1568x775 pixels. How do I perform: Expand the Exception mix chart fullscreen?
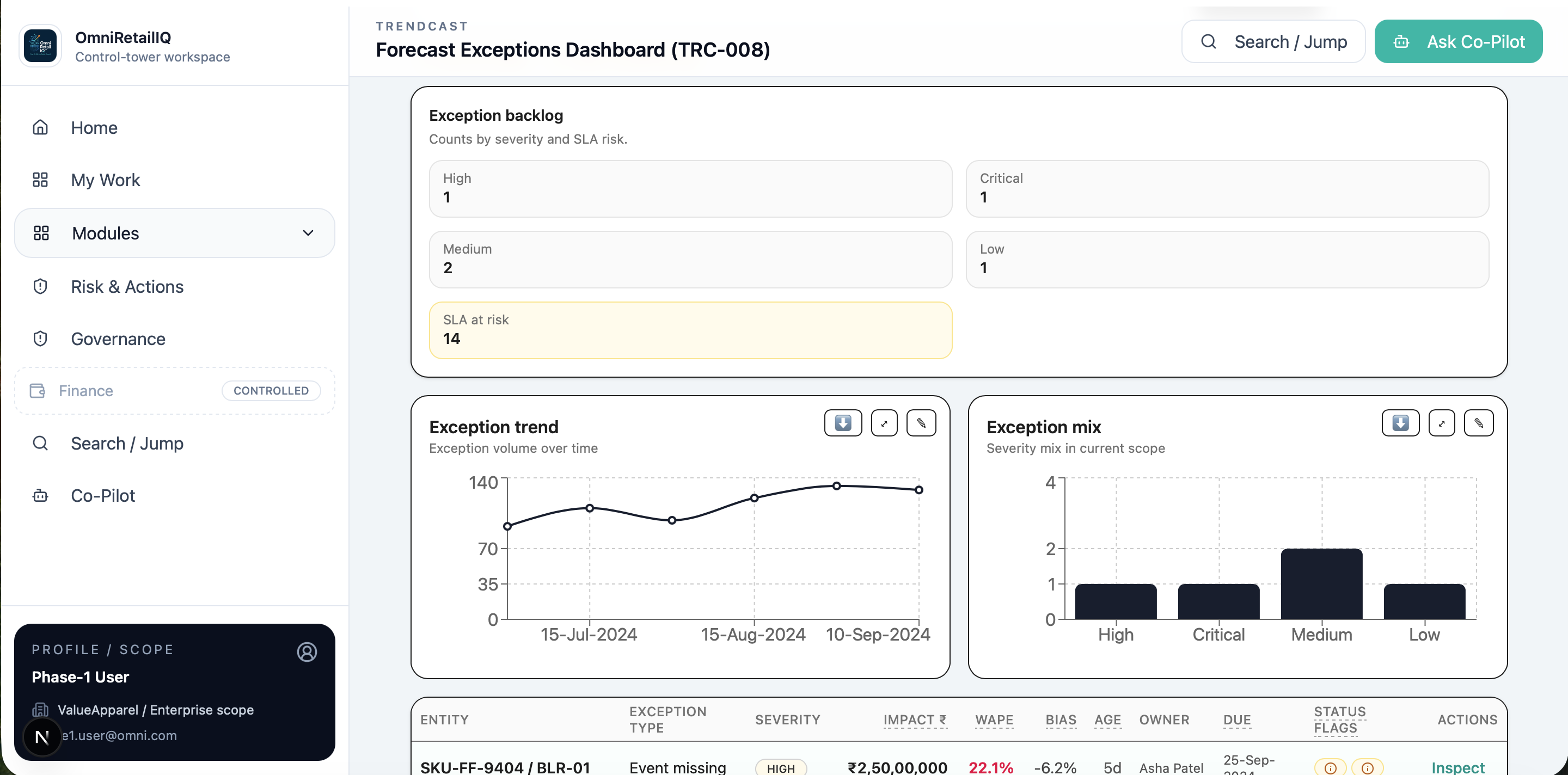[1441, 423]
